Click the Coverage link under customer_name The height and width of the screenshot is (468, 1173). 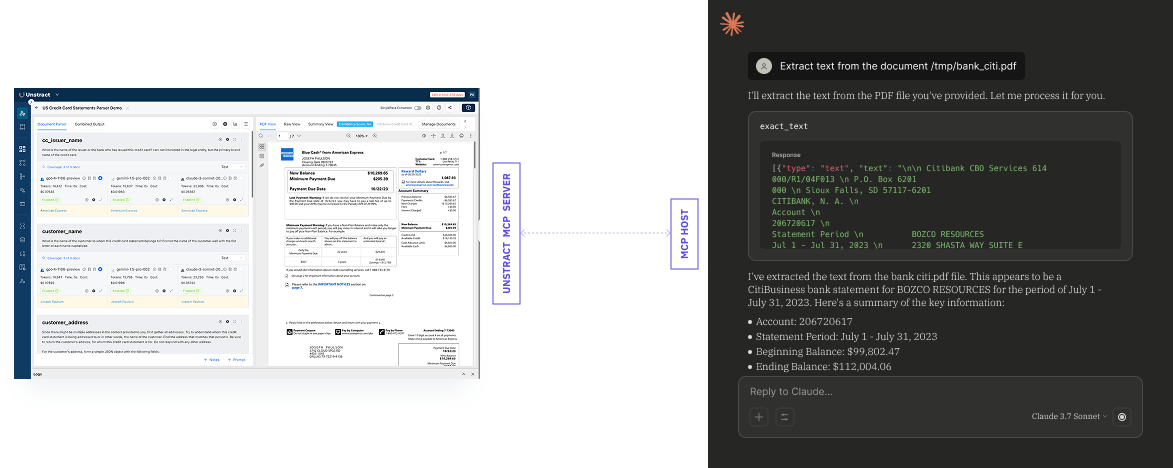coord(61,258)
